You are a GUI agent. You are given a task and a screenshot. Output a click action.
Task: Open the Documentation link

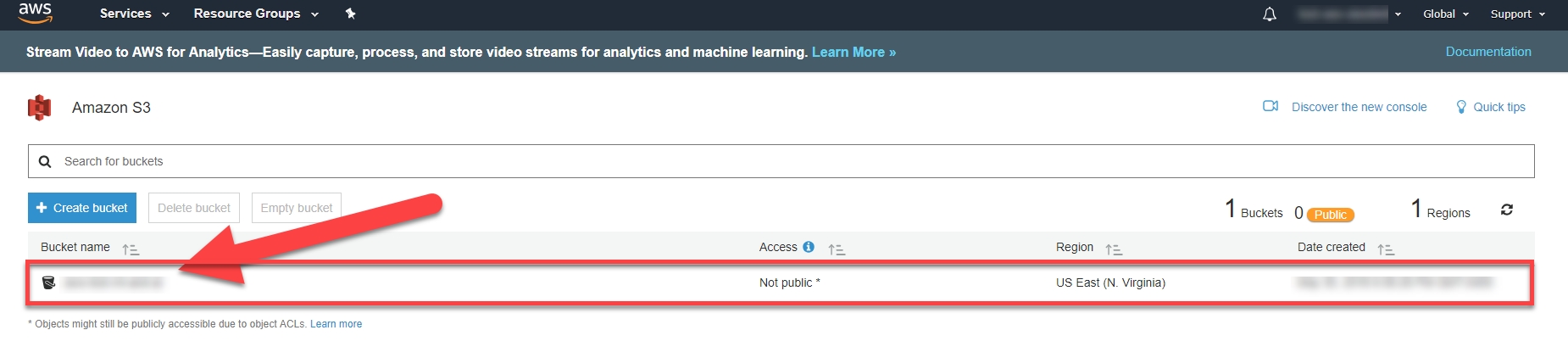pyautogui.click(x=1487, y=52)
